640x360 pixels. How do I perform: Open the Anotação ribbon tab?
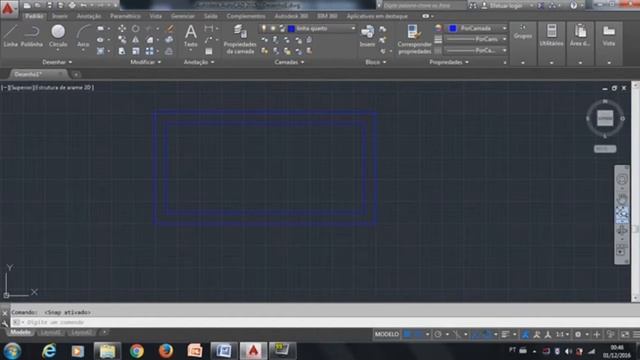coord(89,16)
